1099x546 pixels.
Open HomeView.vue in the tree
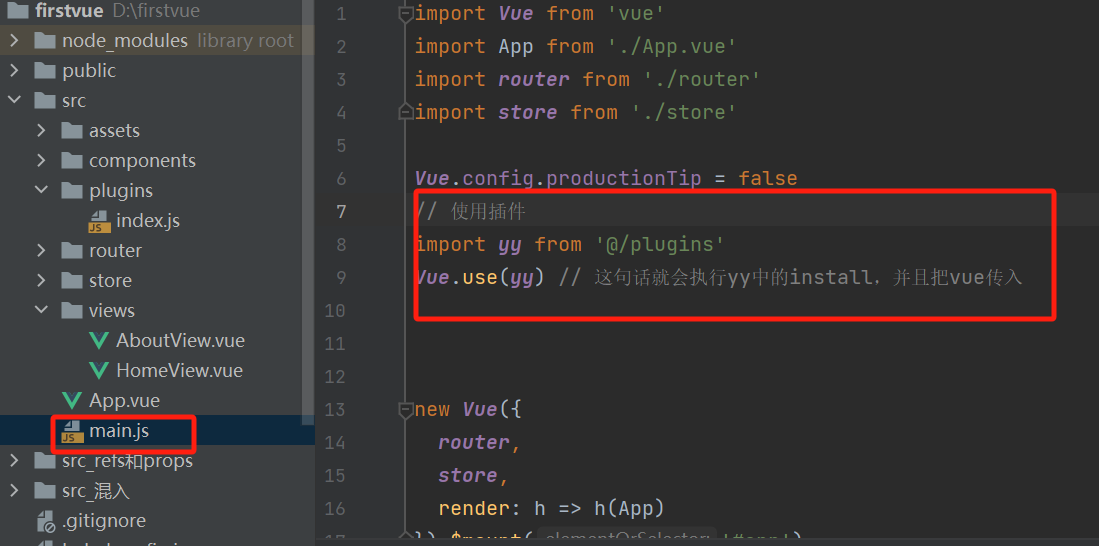(179, 370)
